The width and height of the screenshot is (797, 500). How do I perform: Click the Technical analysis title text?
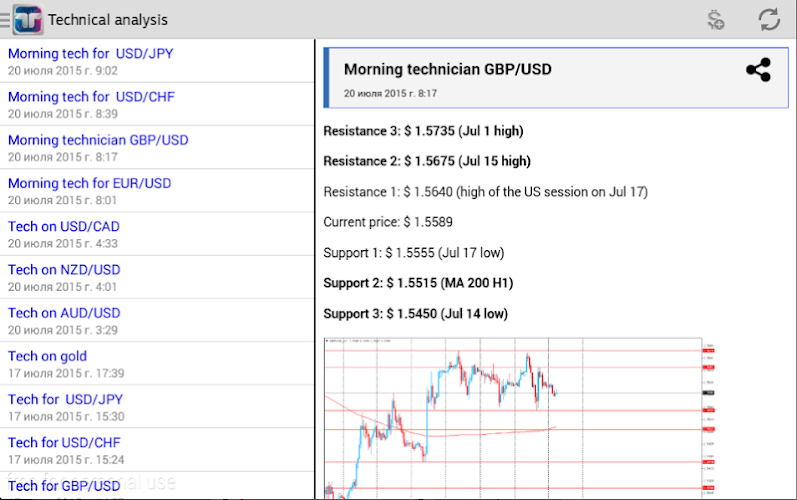click(x=108, y=20)
